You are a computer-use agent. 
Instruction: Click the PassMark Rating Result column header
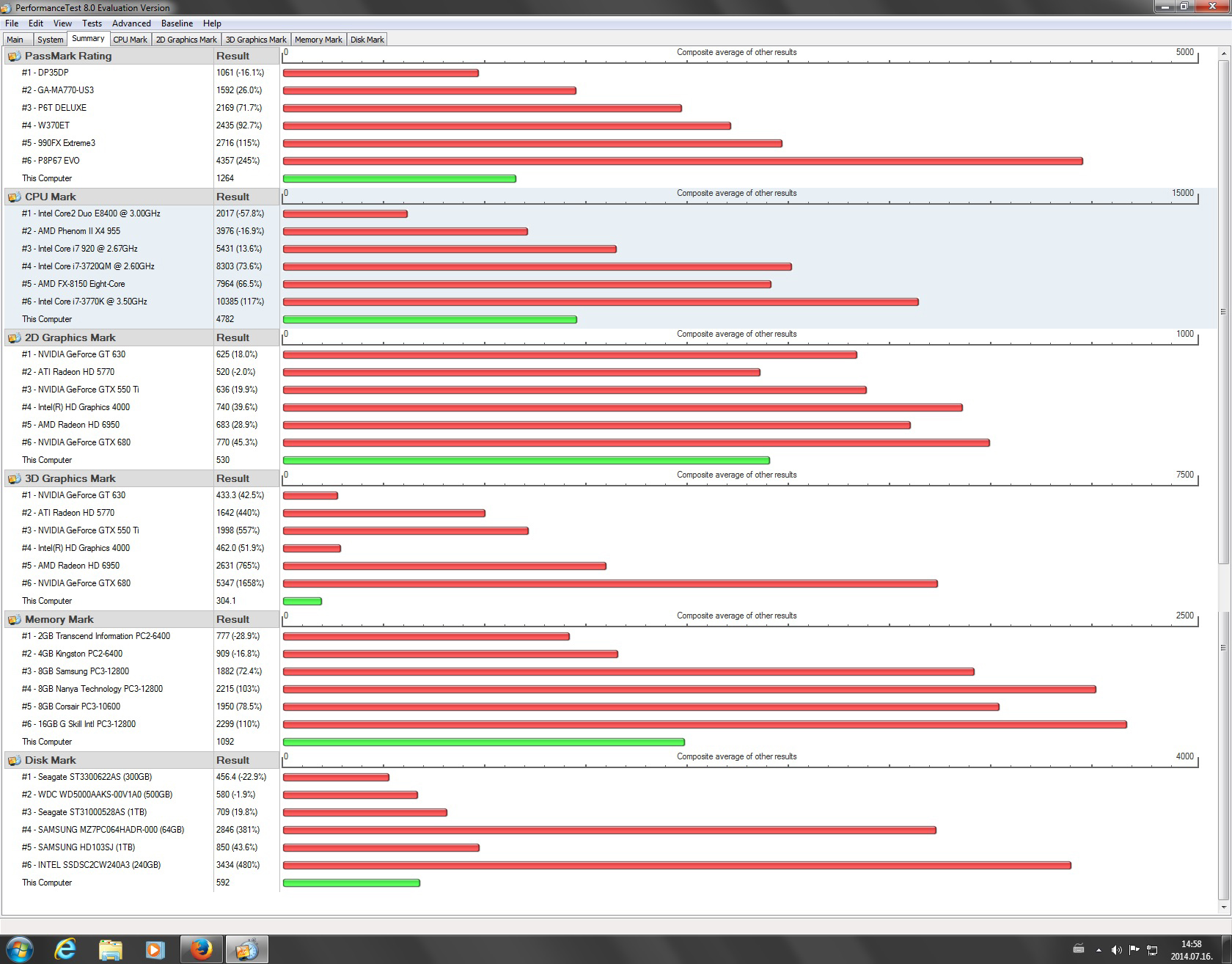point(246,56)
